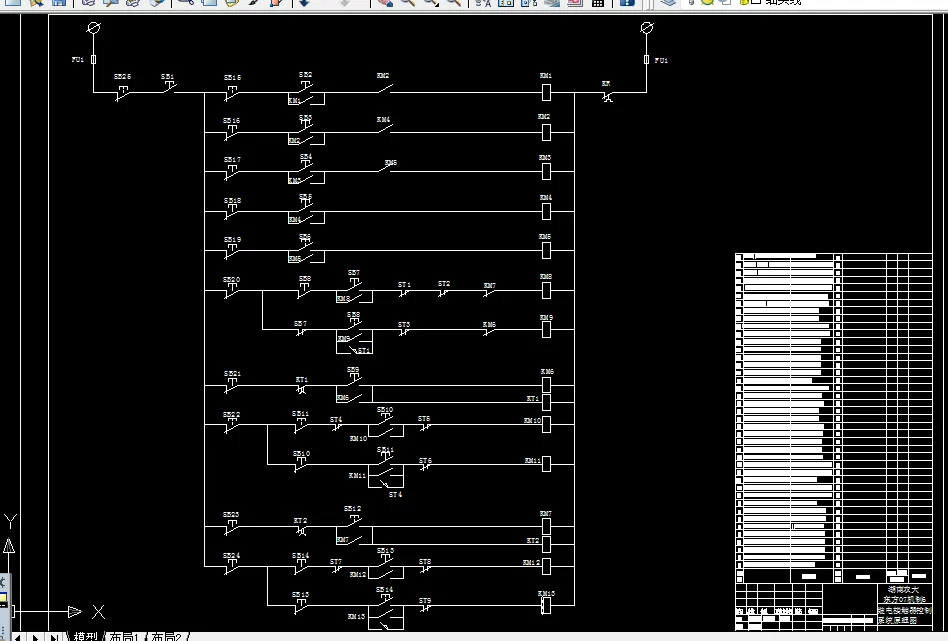Open the Layer Properties Manager icon

668,2
